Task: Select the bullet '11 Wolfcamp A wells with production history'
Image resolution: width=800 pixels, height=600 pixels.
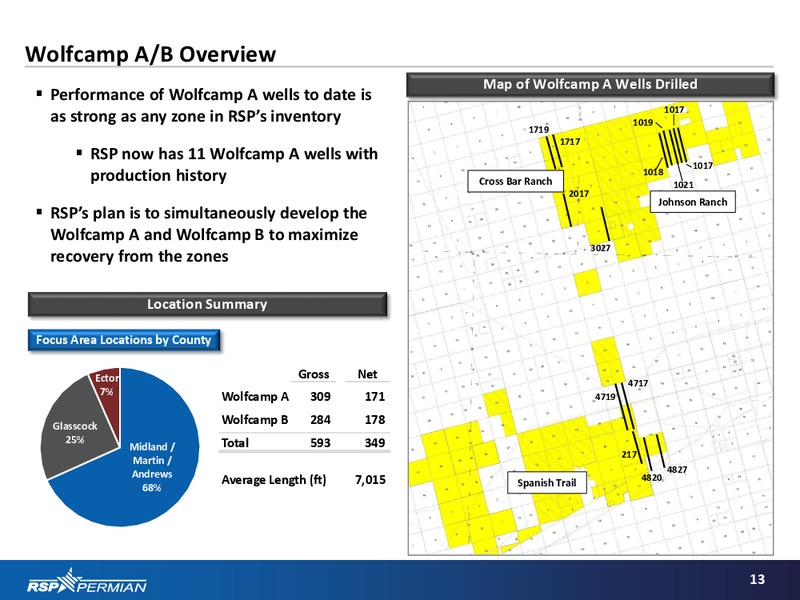Action: click(234, 164)
